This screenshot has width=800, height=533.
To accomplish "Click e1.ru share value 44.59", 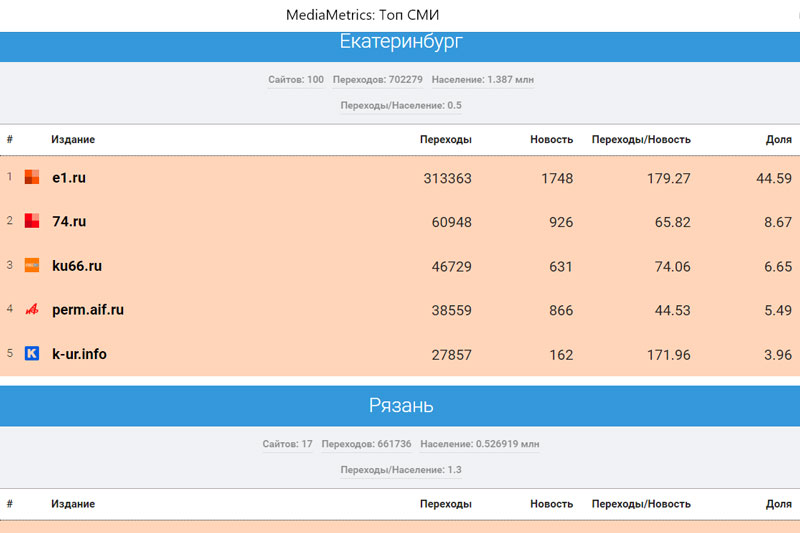I will tap(774, 179).
